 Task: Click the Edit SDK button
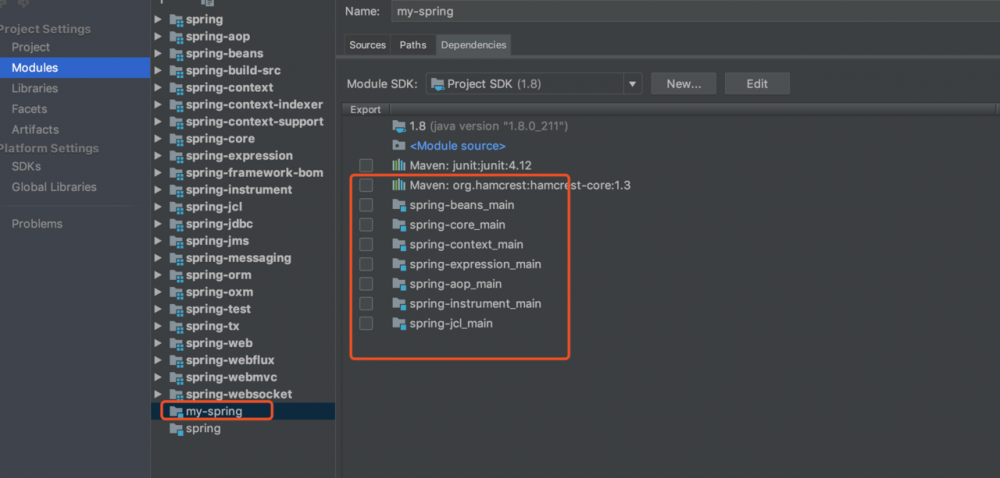(758, 83)
